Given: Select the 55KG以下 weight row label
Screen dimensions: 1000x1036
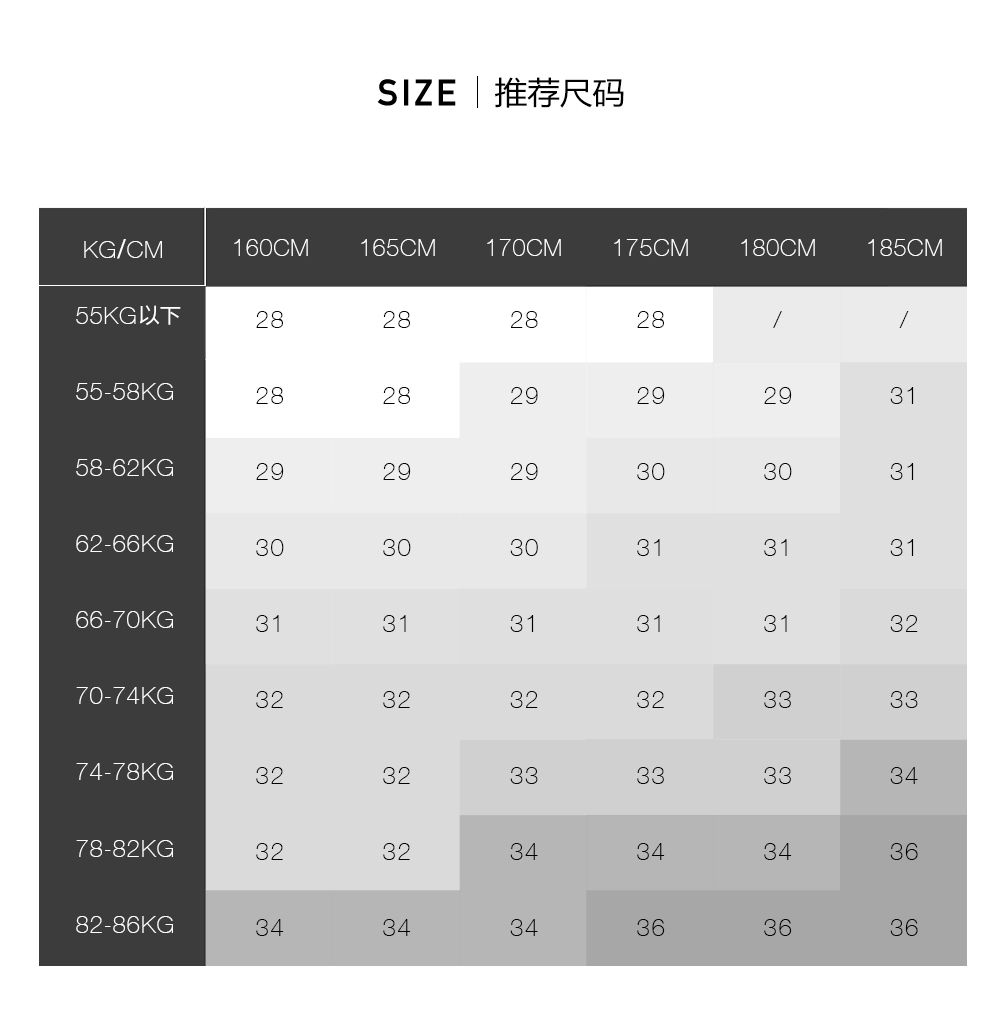Looking at the screenshot, I should [x=127, y=316].
